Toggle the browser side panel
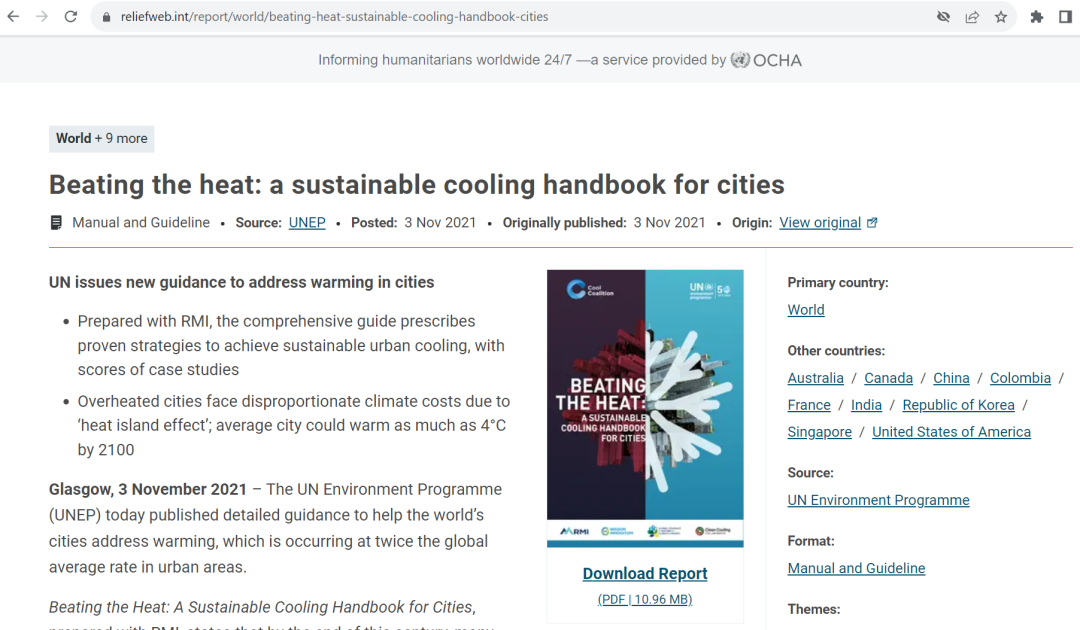This screenshot has height=630, width=1080. click(1065, 17)
